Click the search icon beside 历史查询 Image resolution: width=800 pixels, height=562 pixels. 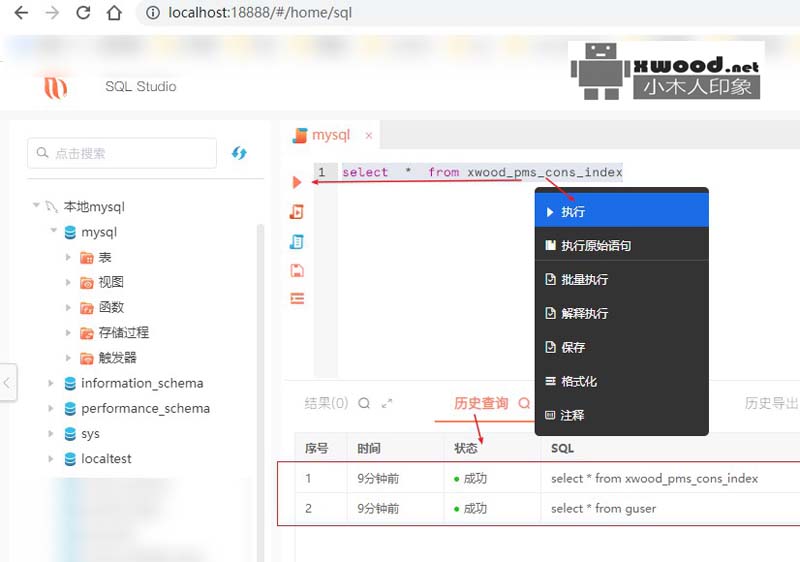[524, 403]
